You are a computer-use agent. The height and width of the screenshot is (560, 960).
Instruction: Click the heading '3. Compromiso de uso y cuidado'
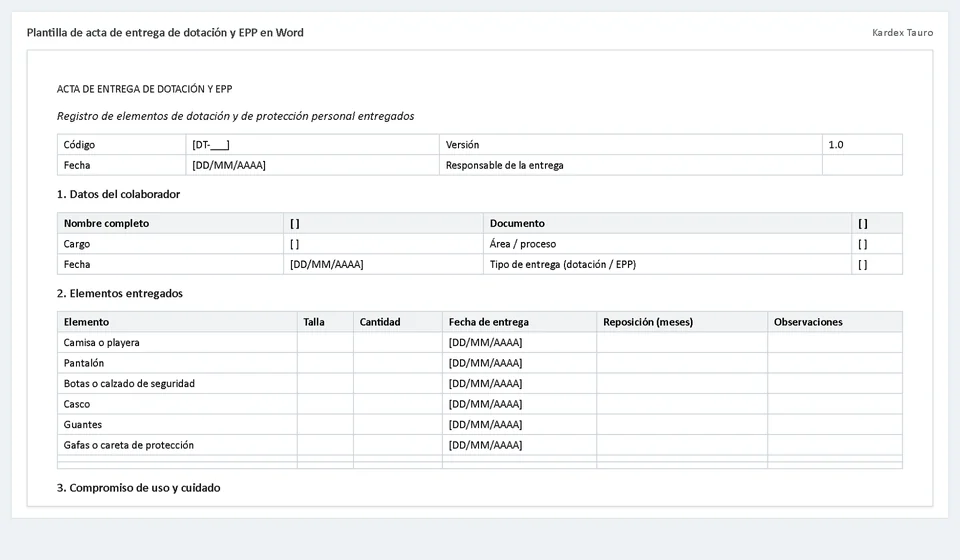138,488
